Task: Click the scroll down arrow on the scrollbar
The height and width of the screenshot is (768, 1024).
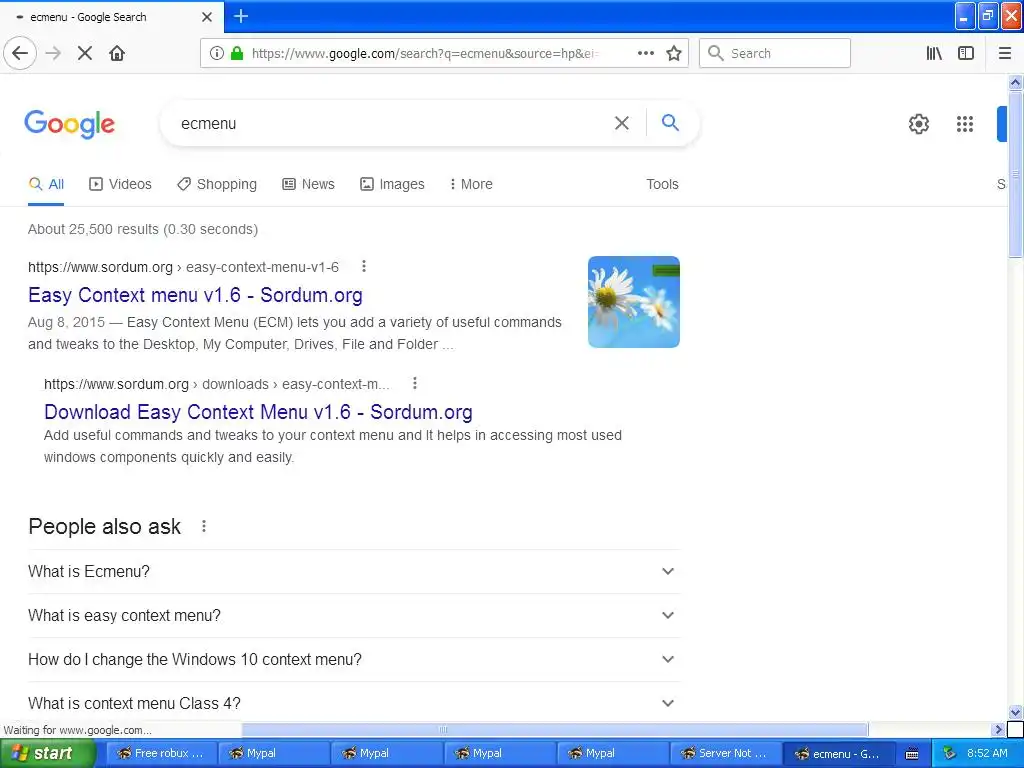Action: coord(1015,712)
